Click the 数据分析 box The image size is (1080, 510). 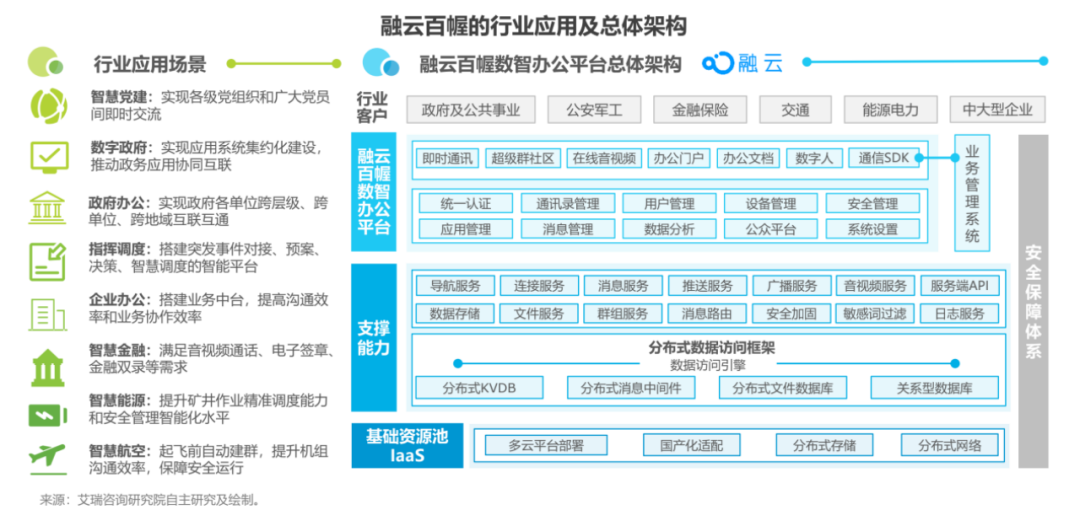[669, 229]
